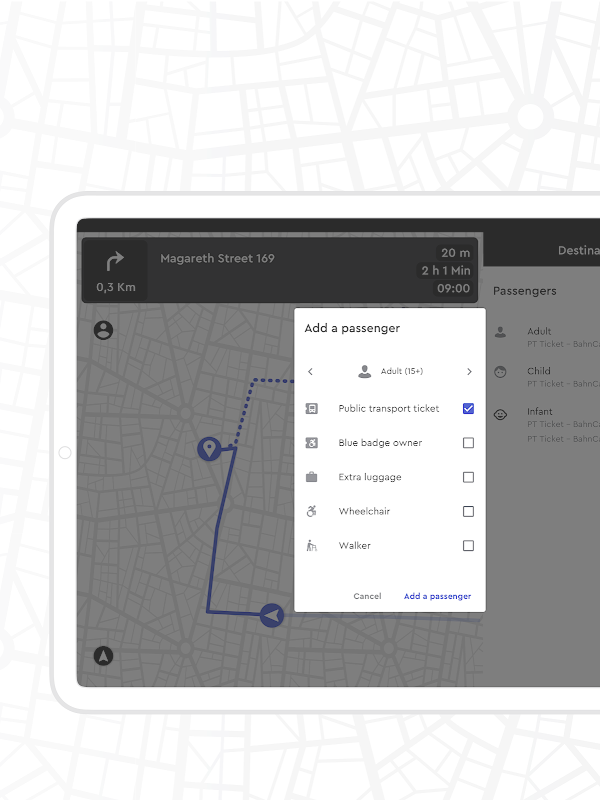
Task: Click the Walker label text
Action: tap(355, 545)
